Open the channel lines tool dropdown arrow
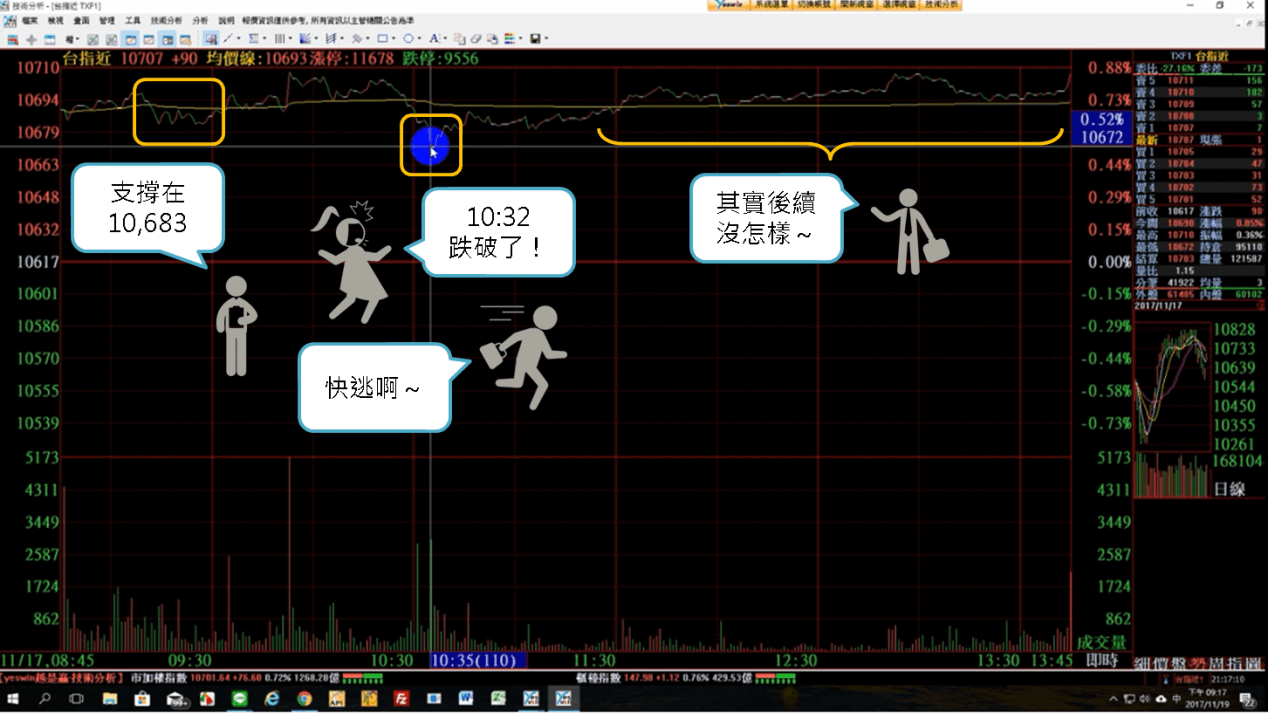The width and height of the screenshot is (1268, 713). click(x=342, y=39)
